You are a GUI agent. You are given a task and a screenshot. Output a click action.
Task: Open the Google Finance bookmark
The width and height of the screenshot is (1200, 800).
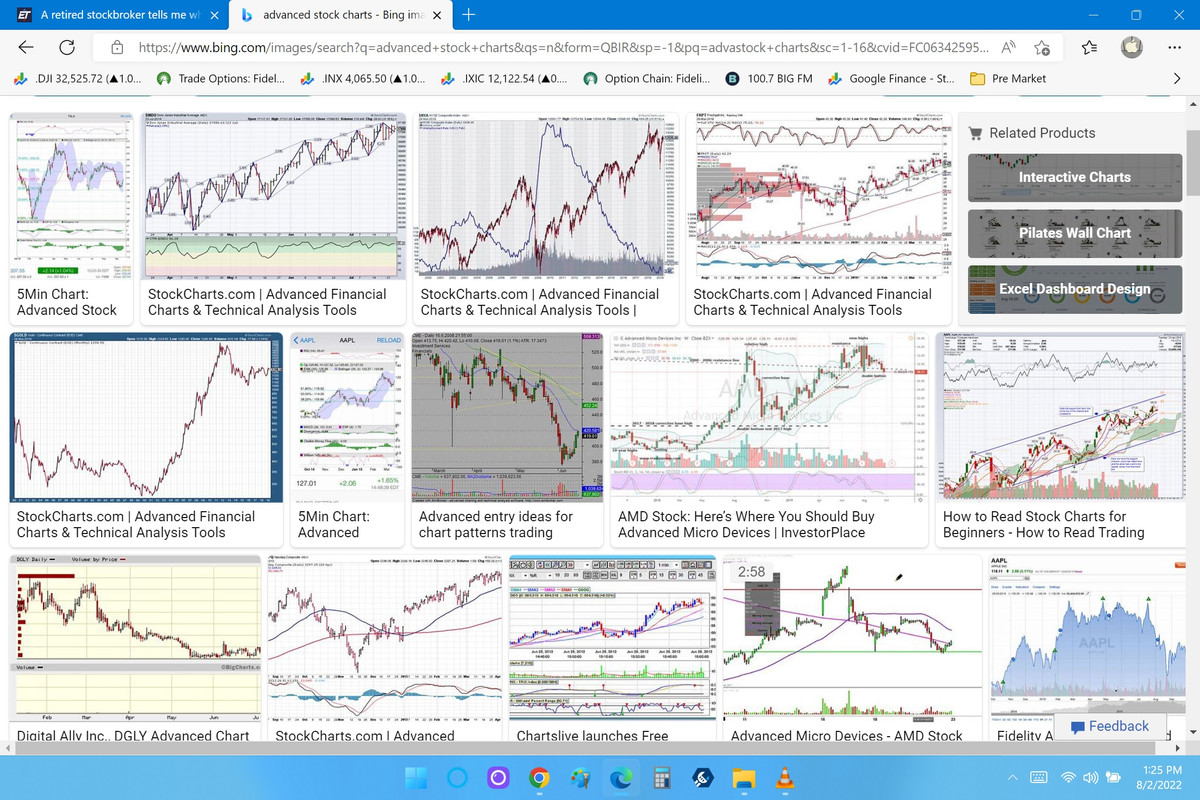pyautogui.click(x=890, y=78)
